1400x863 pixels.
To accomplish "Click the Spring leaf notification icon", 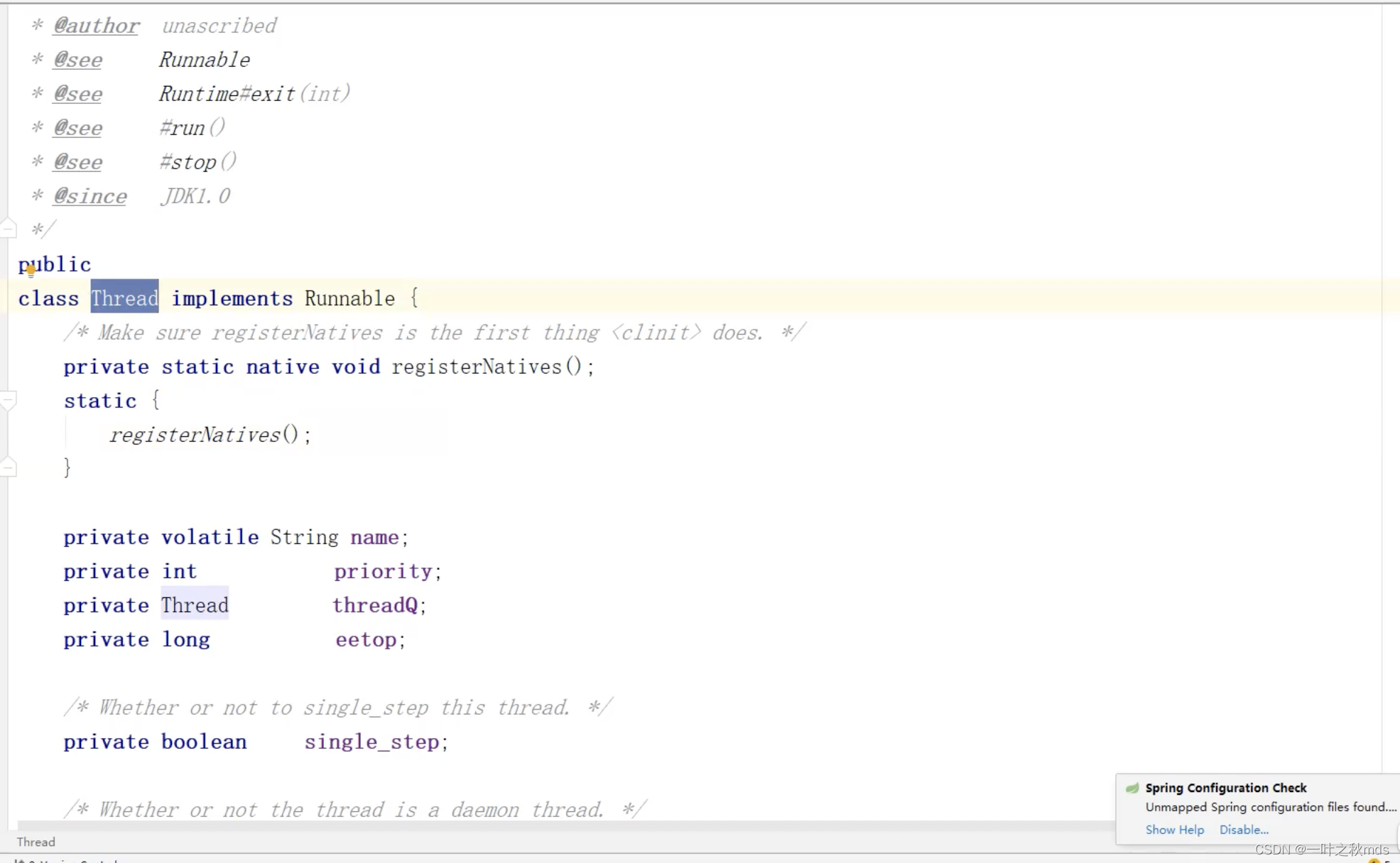I will [x=1132, y=788].
